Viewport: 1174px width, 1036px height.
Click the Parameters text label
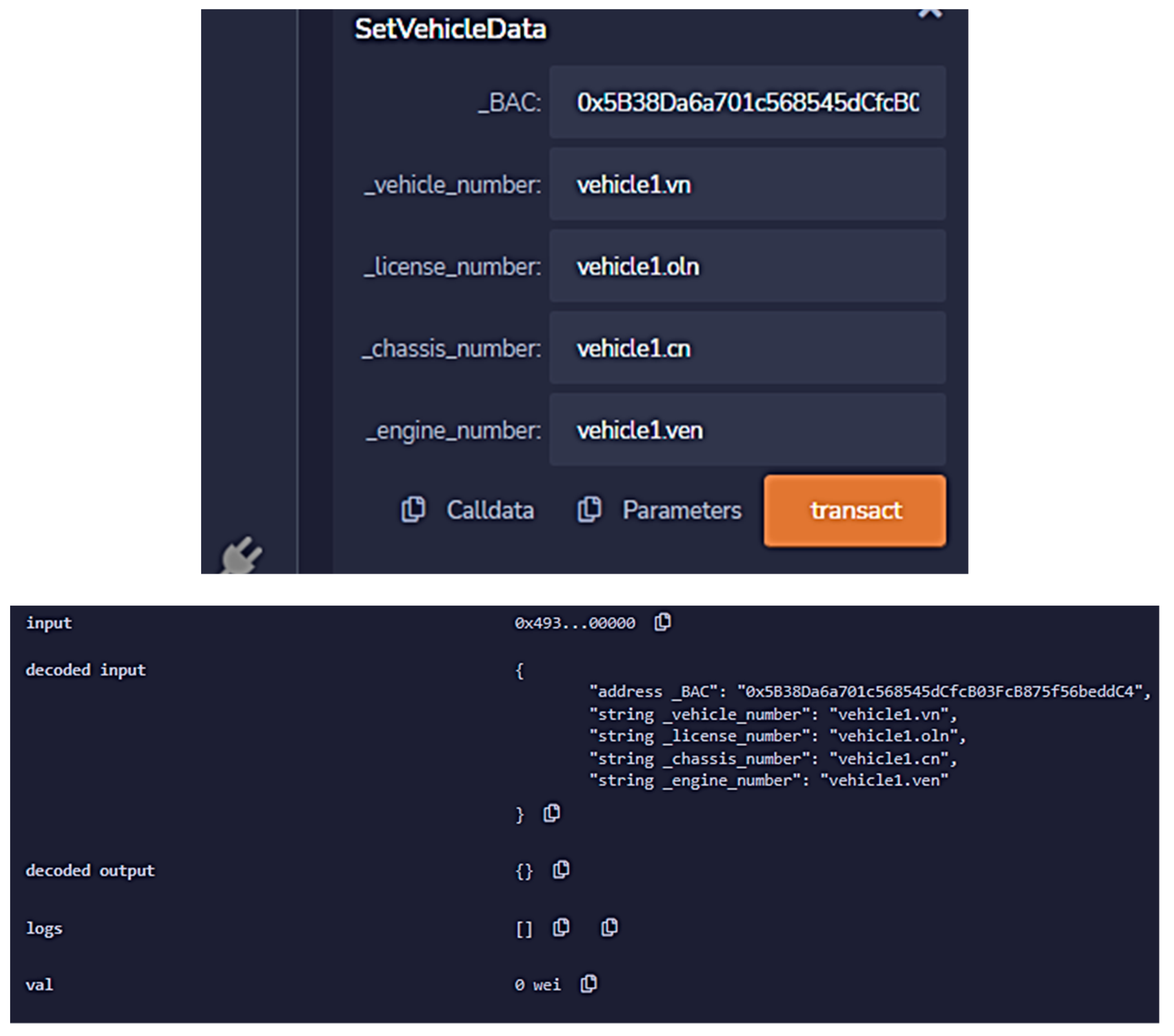click(x=682, y=511)
